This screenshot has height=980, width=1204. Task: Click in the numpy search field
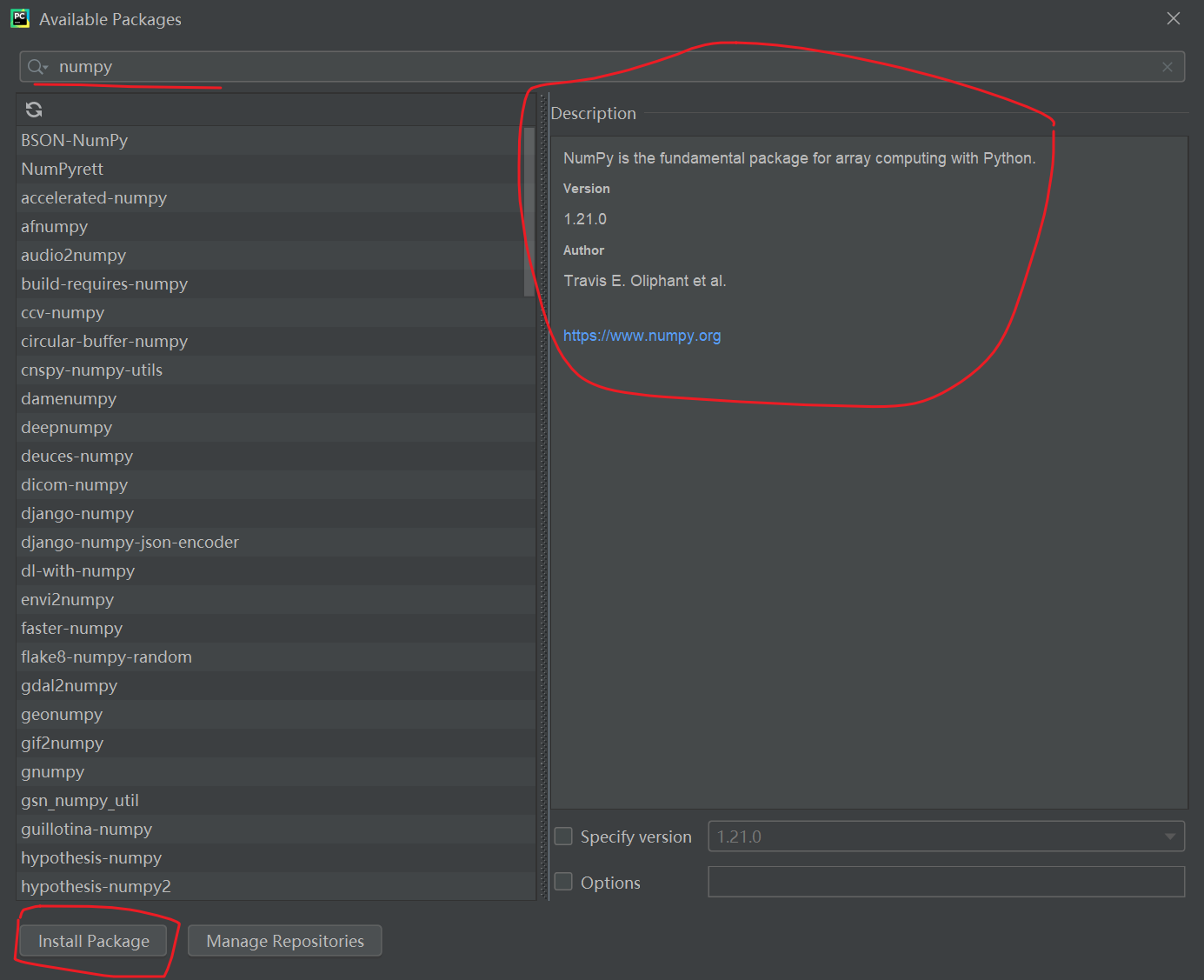pyautogui.click(x=602, y=67)
